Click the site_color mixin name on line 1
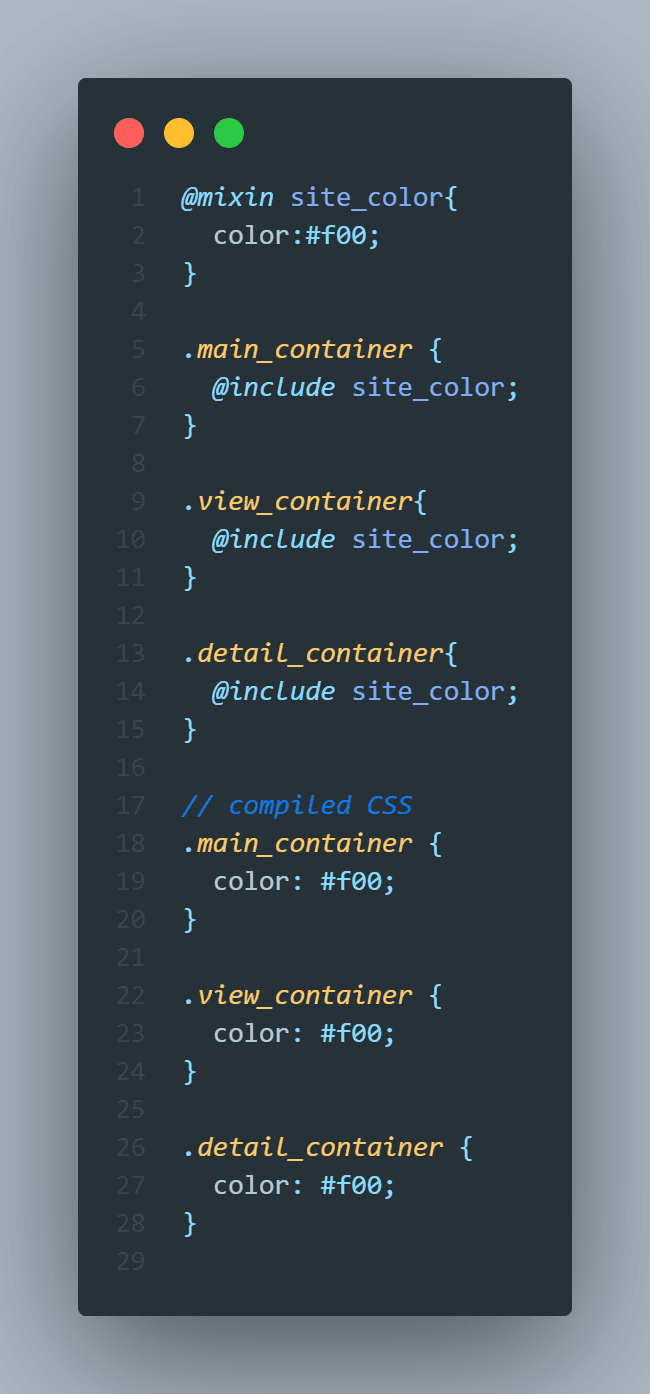Image resolution: width=650 pixels, height=1394 pixels. point(366,197)
